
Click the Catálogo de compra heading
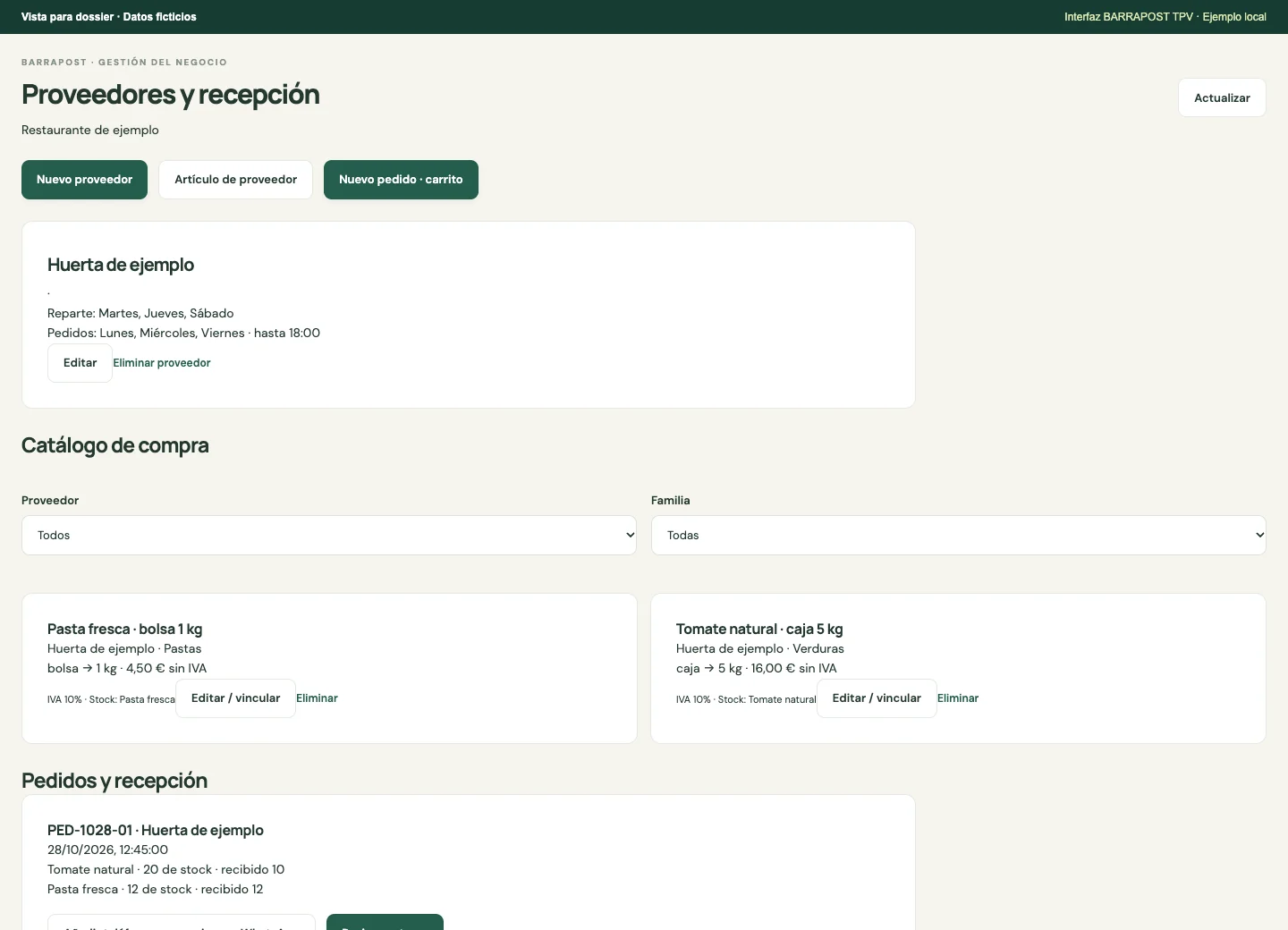(115, 445)
